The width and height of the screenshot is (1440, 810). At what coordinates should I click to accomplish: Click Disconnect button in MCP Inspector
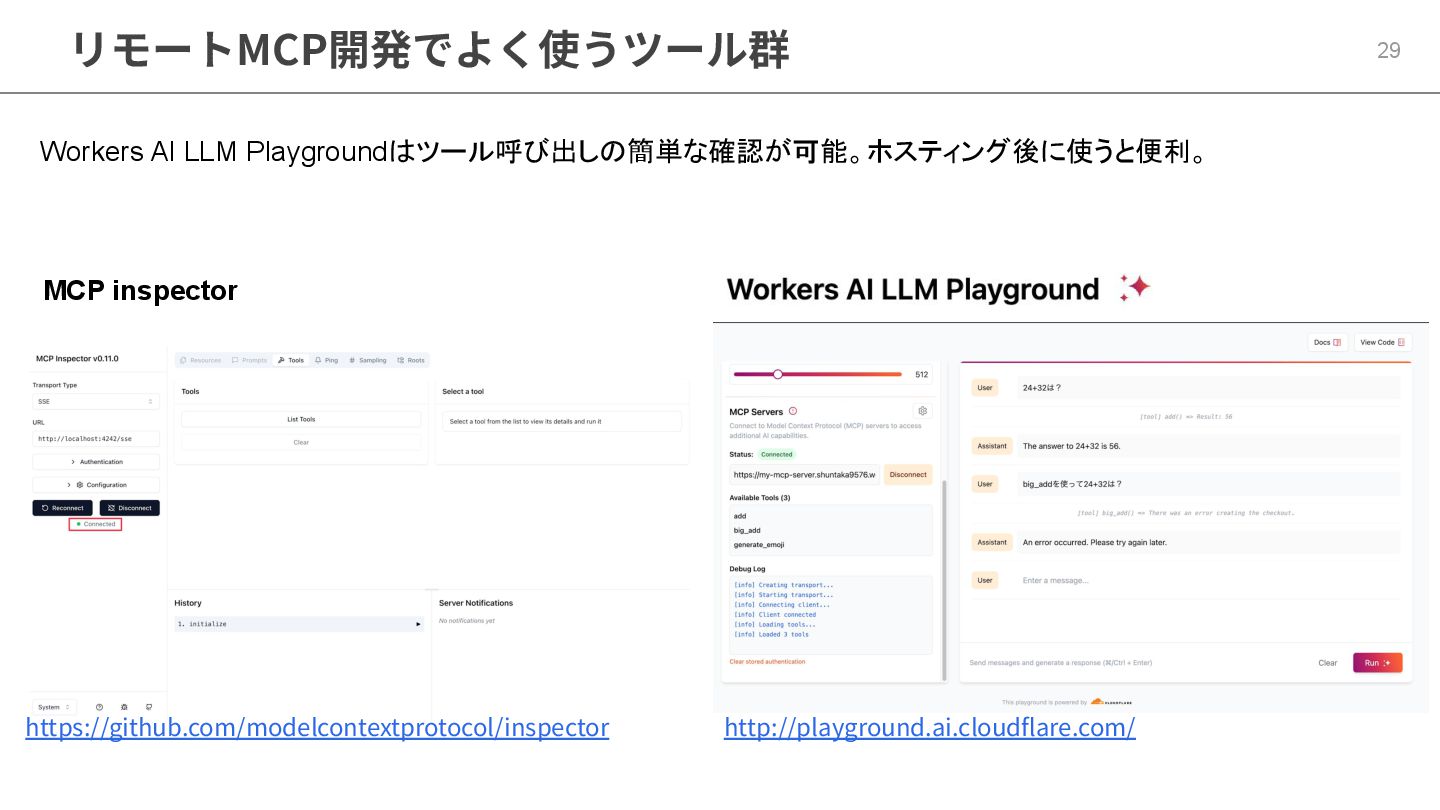point(129,508)
